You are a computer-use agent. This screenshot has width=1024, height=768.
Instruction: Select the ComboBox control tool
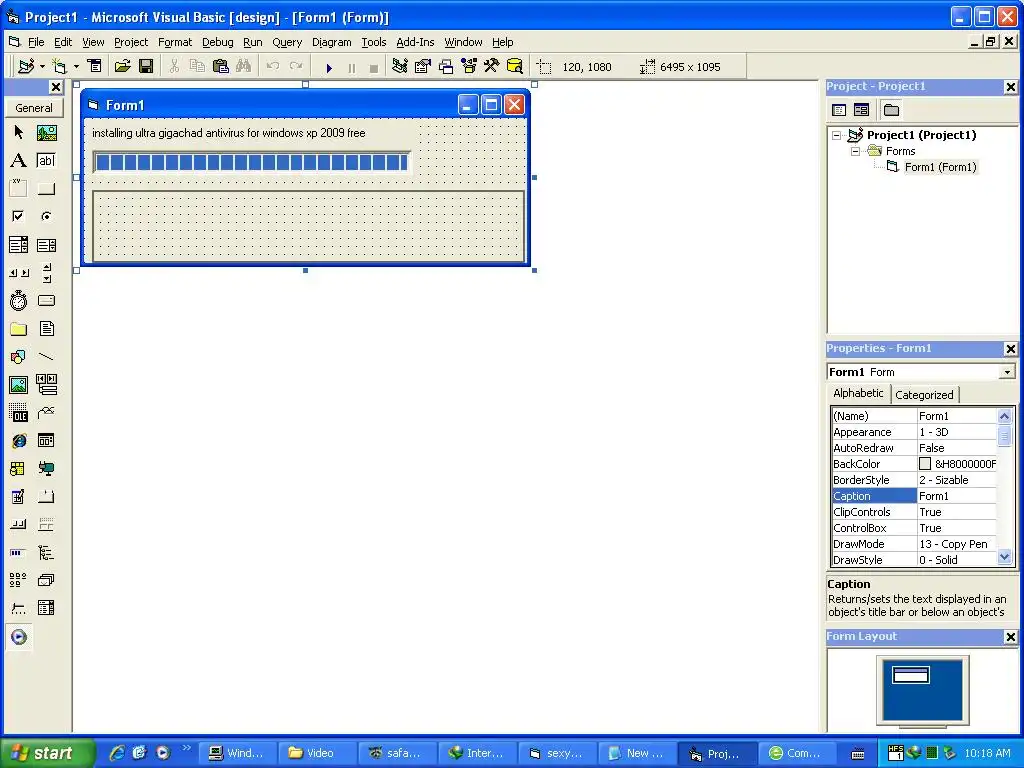[x=18, y=245]
